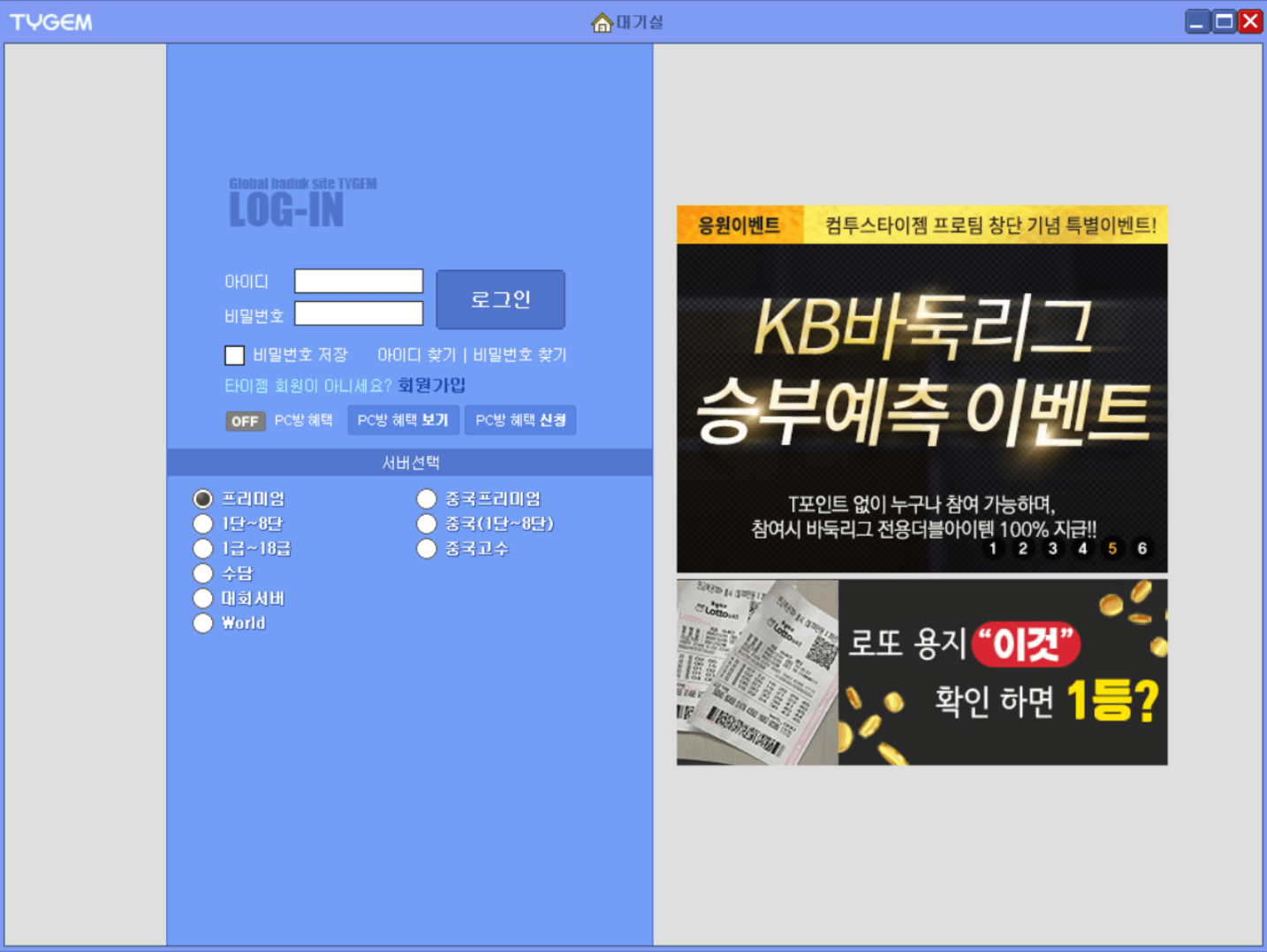Click the TYGEM logo
Viewport: 1267px width, 952px height.
tap(50, 21)
